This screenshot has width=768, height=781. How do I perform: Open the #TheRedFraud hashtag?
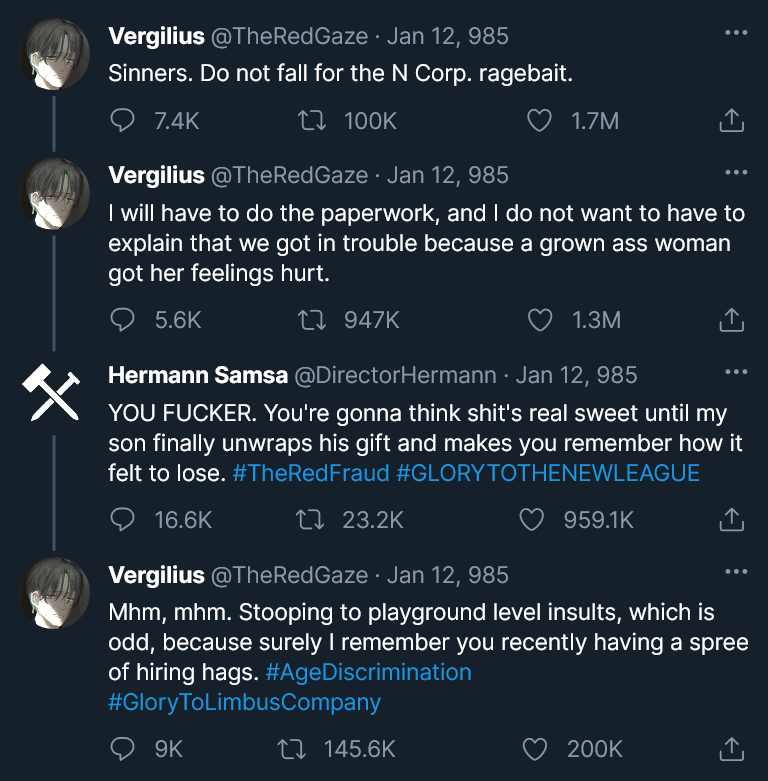[x=310, y=473]
